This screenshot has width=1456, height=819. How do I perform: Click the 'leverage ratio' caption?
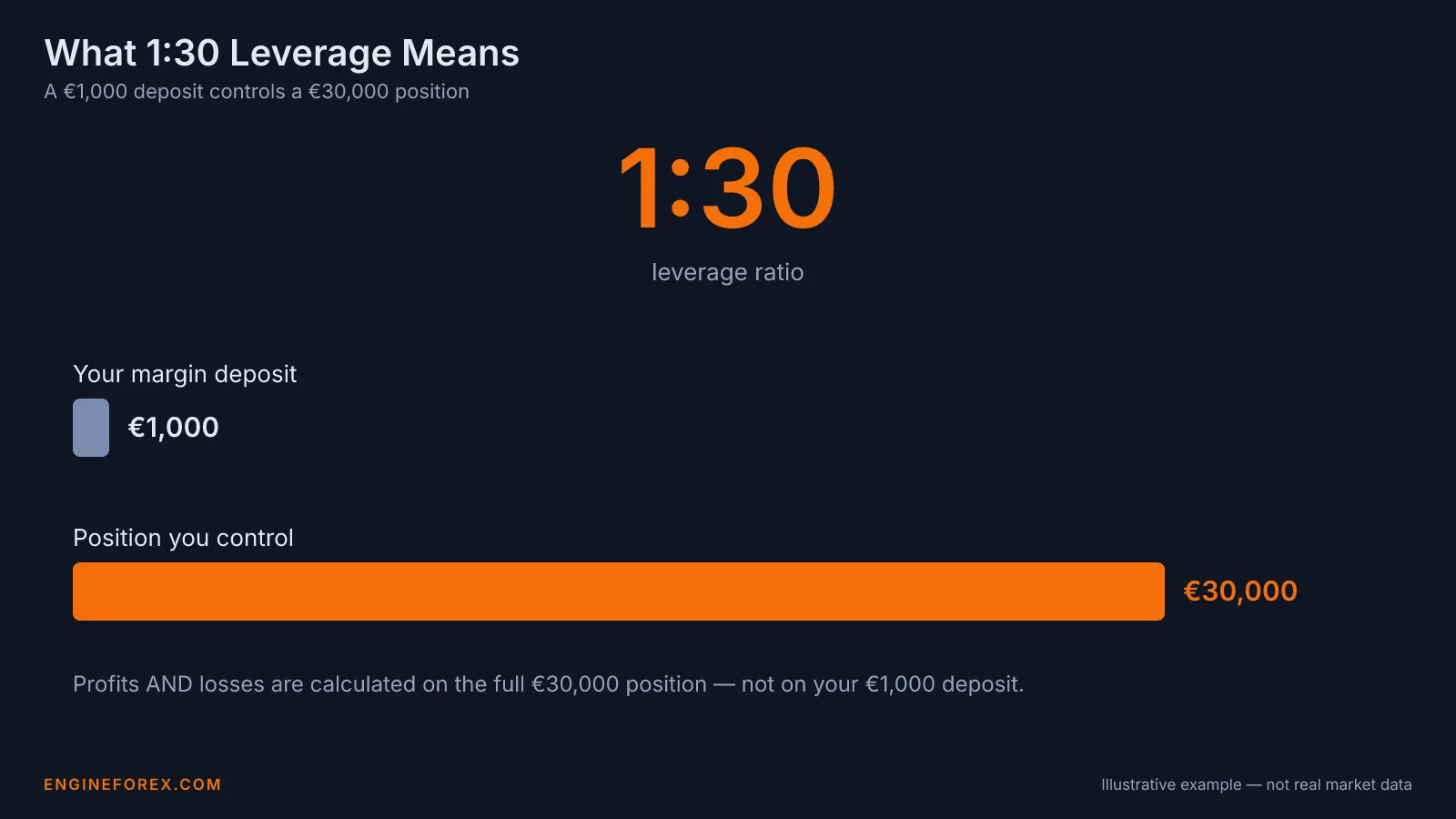tap(728, 272)
